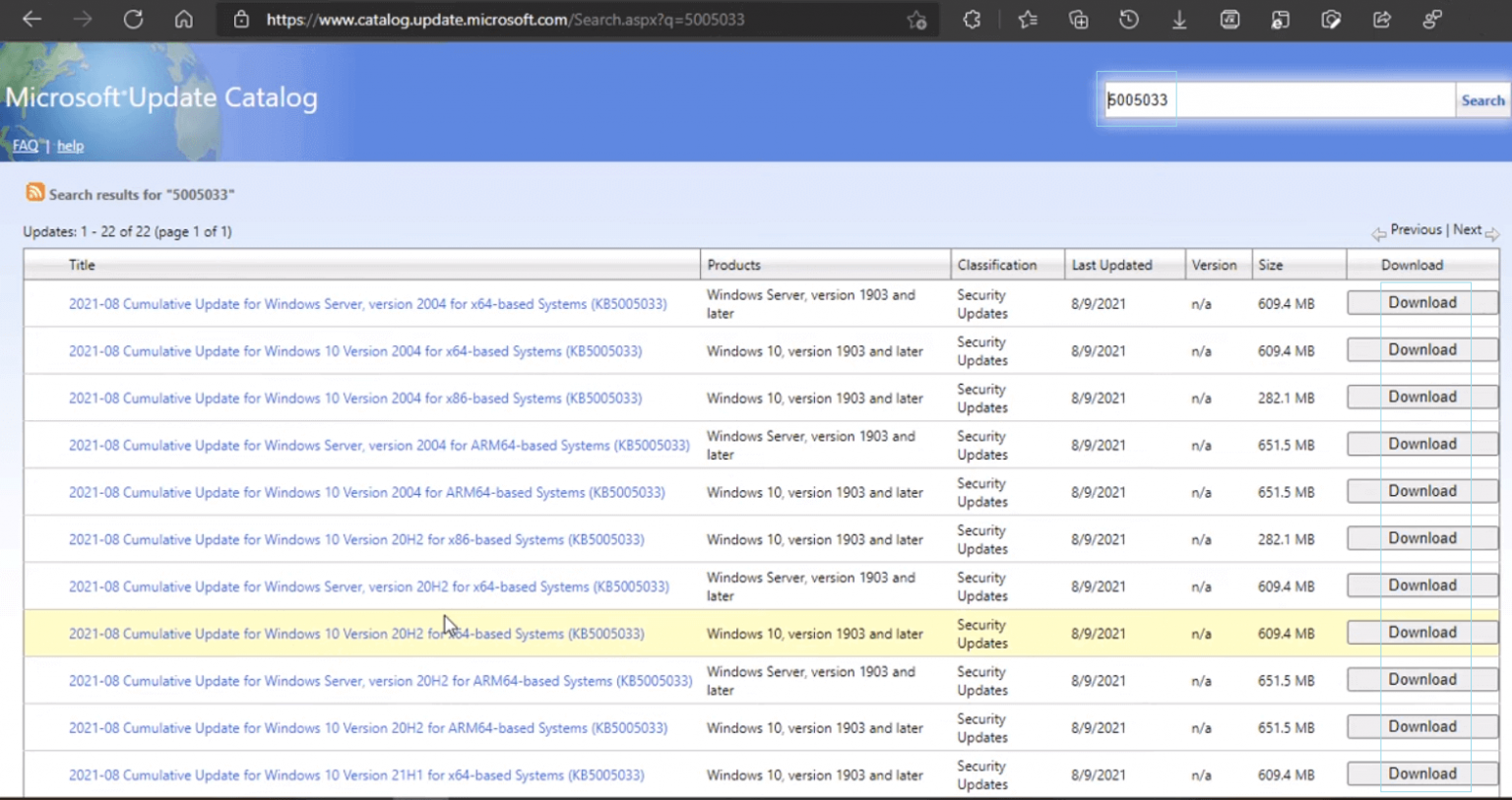
Task: Open the Collections icon
Action: tap(1079, 20)
